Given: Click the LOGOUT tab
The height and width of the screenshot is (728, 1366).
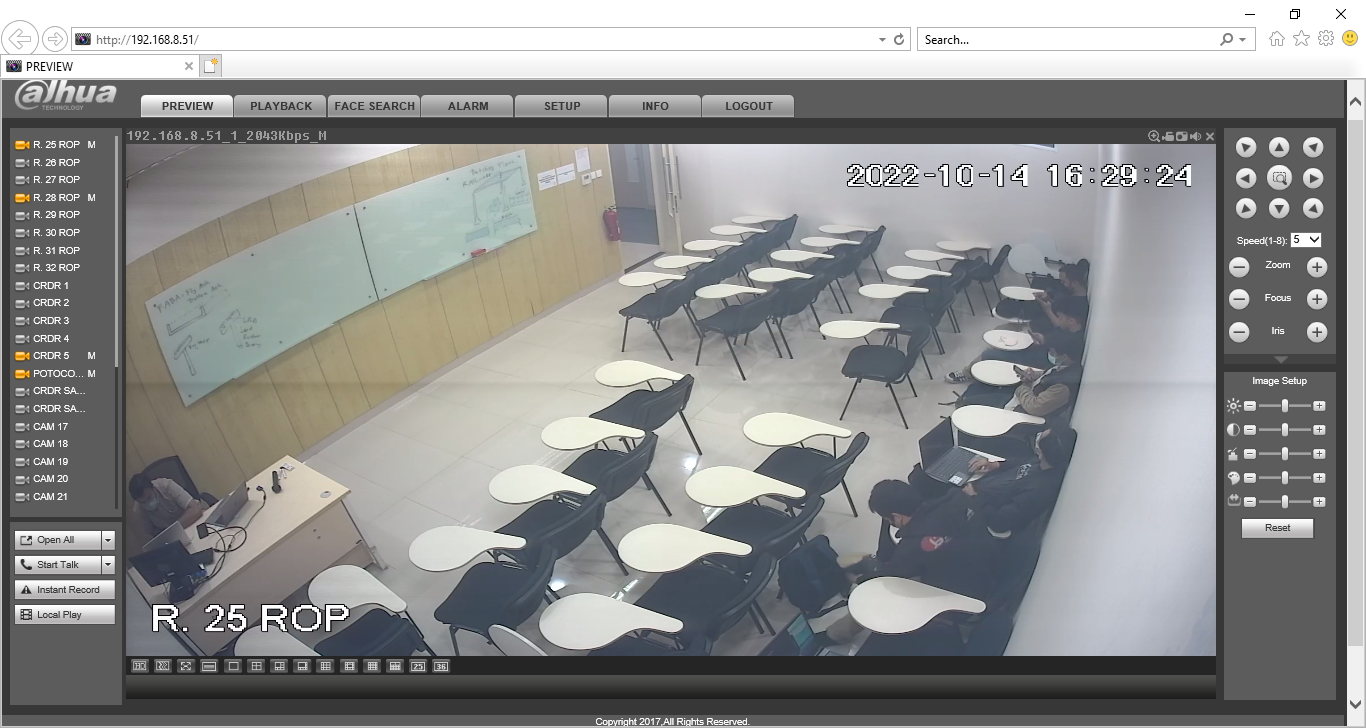Looking at the screenshot, I should click(749, 106).
